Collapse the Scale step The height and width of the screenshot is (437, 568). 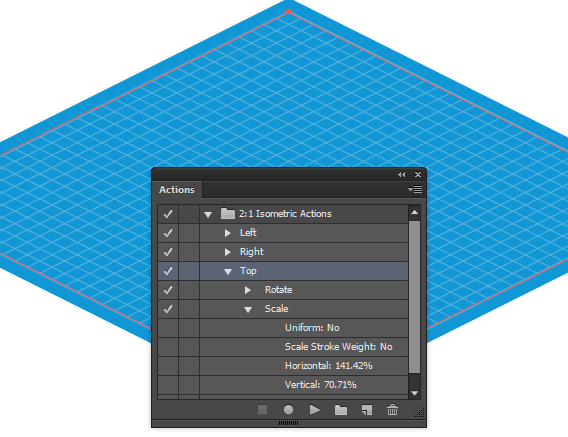(x=248, y=309)
